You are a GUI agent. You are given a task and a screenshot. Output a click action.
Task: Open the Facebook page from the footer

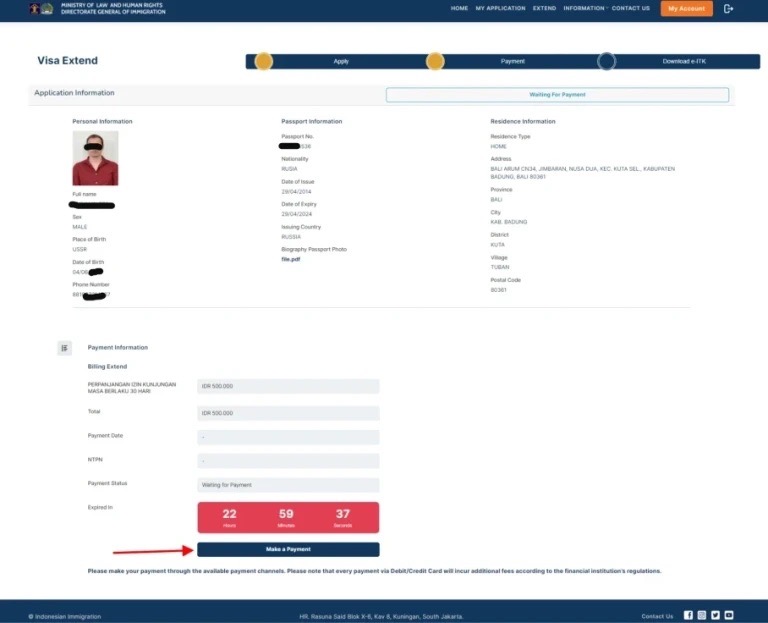688,615
